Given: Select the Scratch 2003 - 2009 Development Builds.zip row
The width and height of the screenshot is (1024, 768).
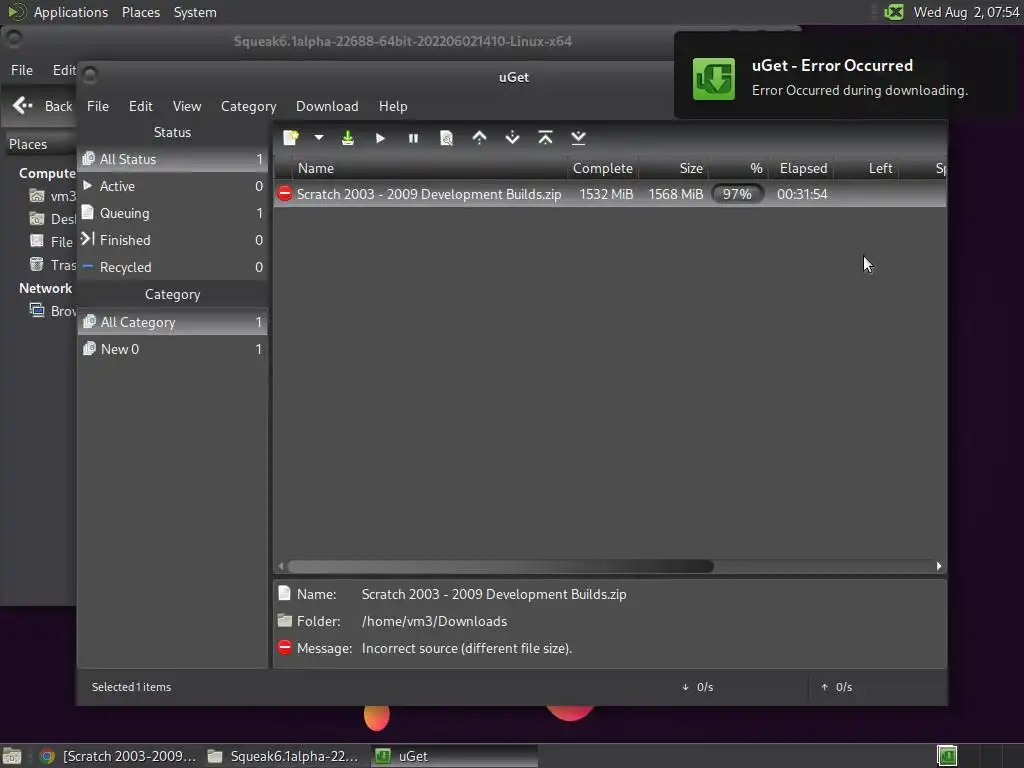Looking at the screenshot, I should pos(610,194).
